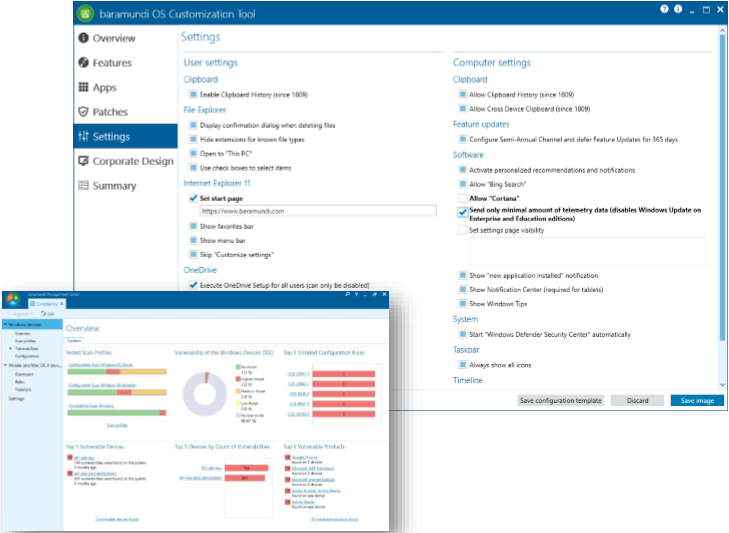Open the Apps grid icon
The height and width of the screenshot is (533, 729).
(x=84, y=88)
